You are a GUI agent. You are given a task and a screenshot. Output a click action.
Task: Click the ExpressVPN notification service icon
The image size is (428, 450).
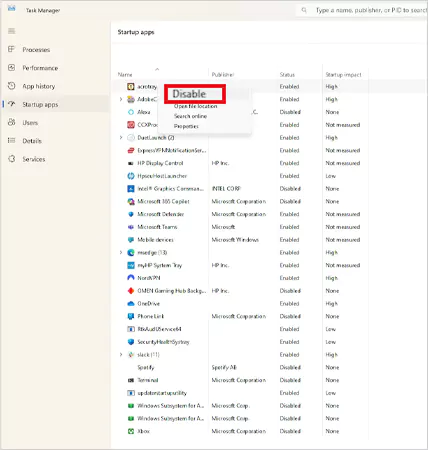pyautogui.click(x=131, y=151)
